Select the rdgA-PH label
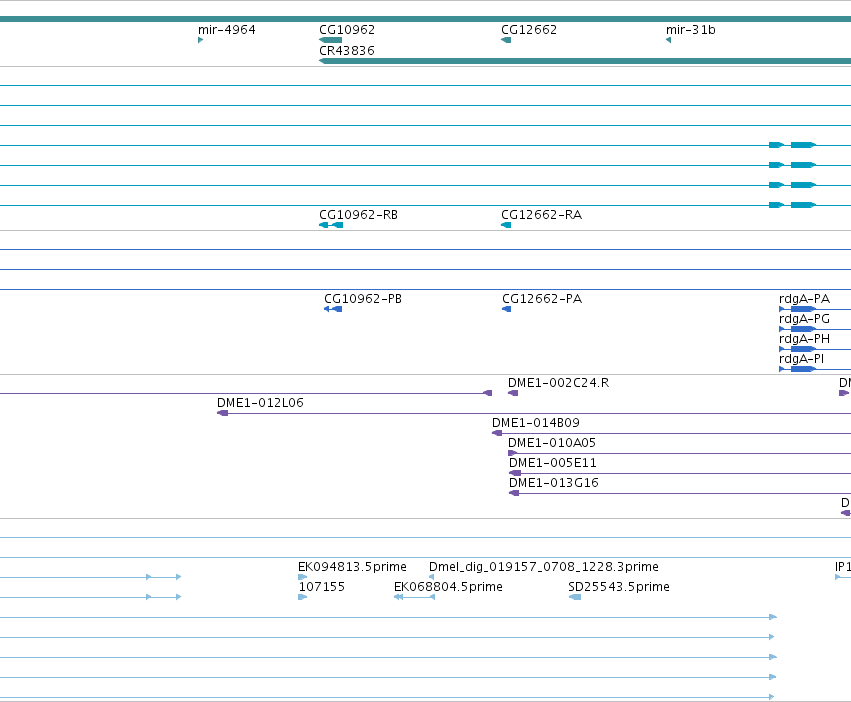Viewport: 851px width, 702px height. click(x=804, y=339)
